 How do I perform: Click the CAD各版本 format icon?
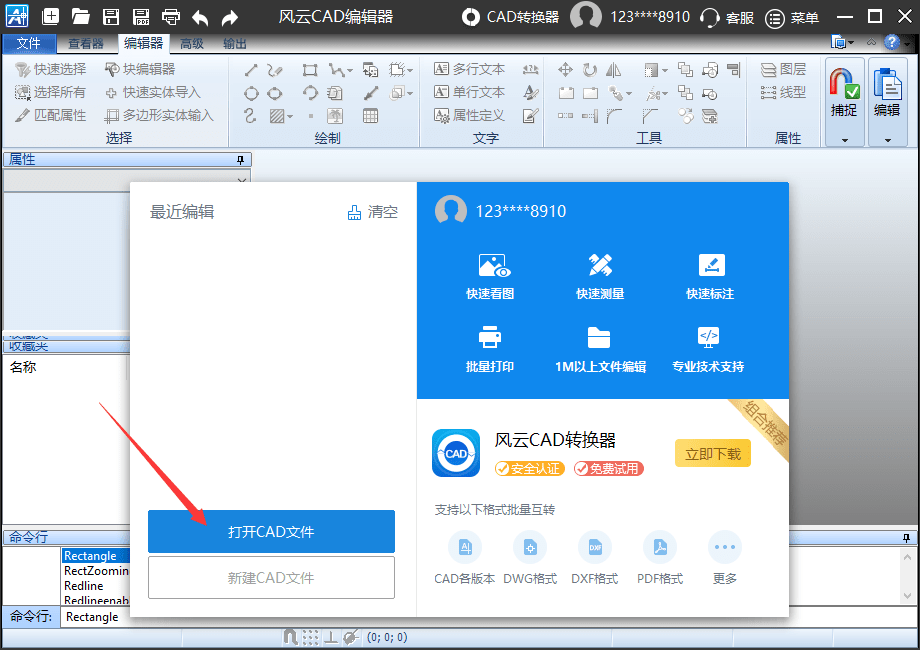point(465,547)
